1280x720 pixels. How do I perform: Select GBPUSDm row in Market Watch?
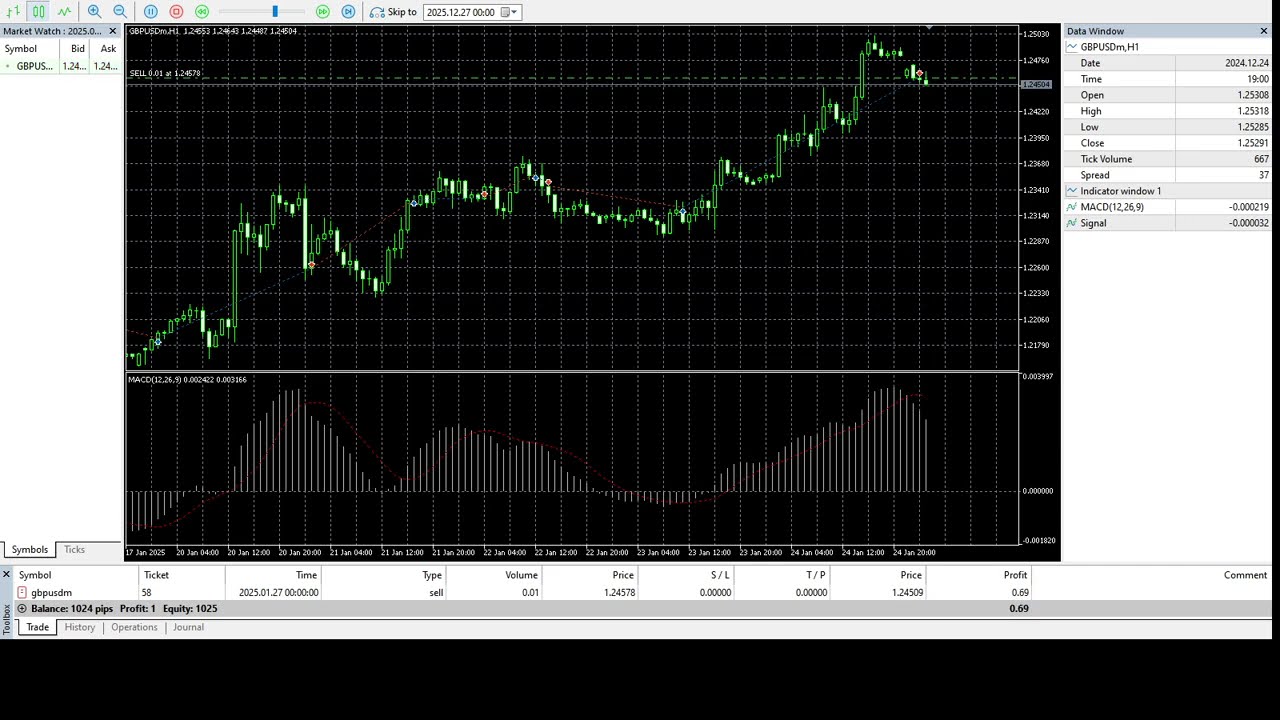[x=61, y=66]
